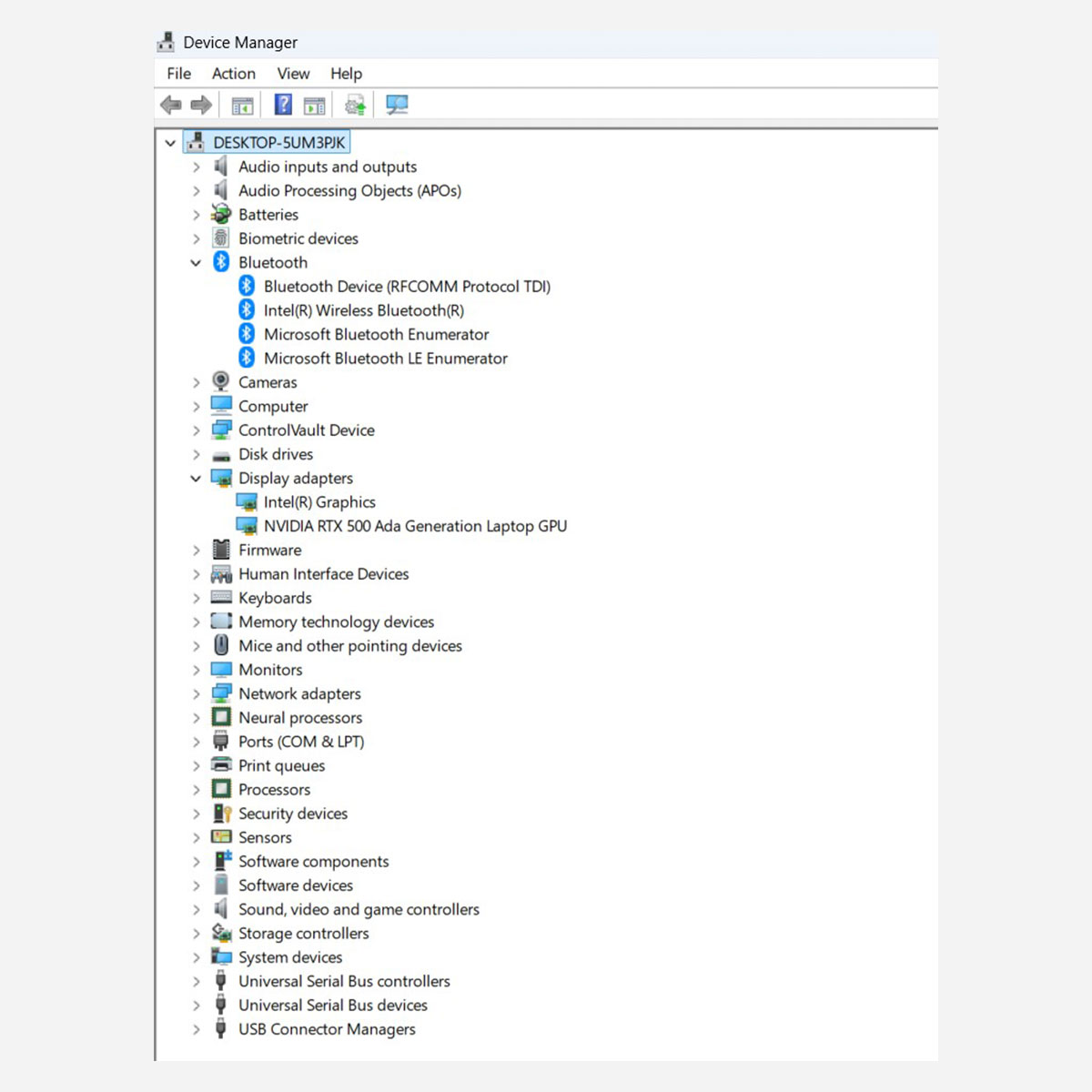
Task: Open the Action menu
Action: [x=233, y=74]
